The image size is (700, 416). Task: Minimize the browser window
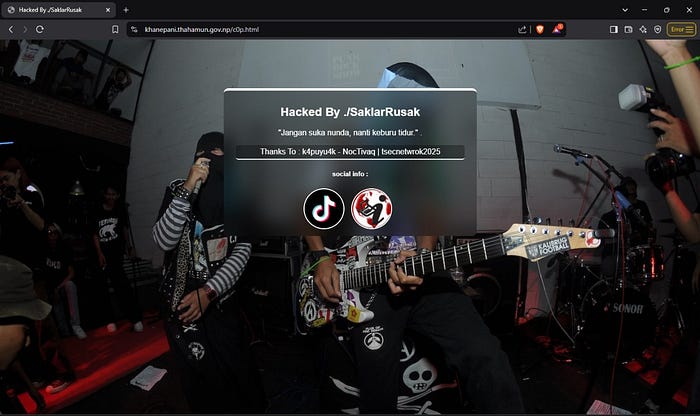645,10
